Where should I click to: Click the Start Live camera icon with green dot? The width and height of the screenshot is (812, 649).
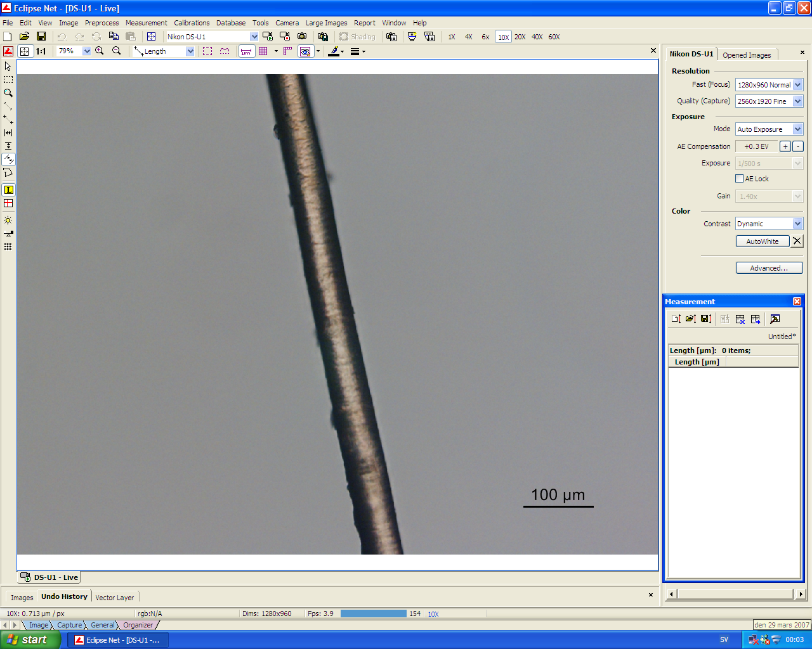pyautogui.click(x=268, y=36)
